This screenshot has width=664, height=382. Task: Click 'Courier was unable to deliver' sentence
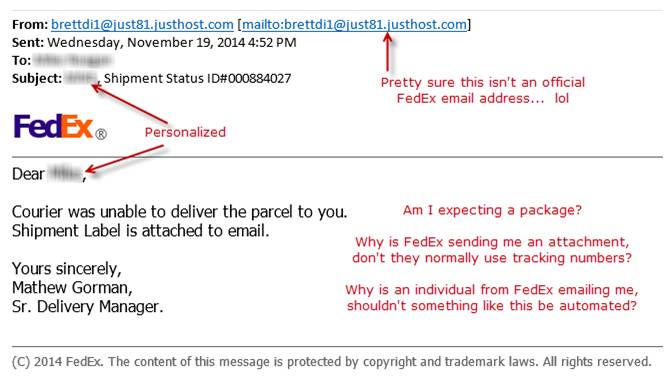[180, 211]
